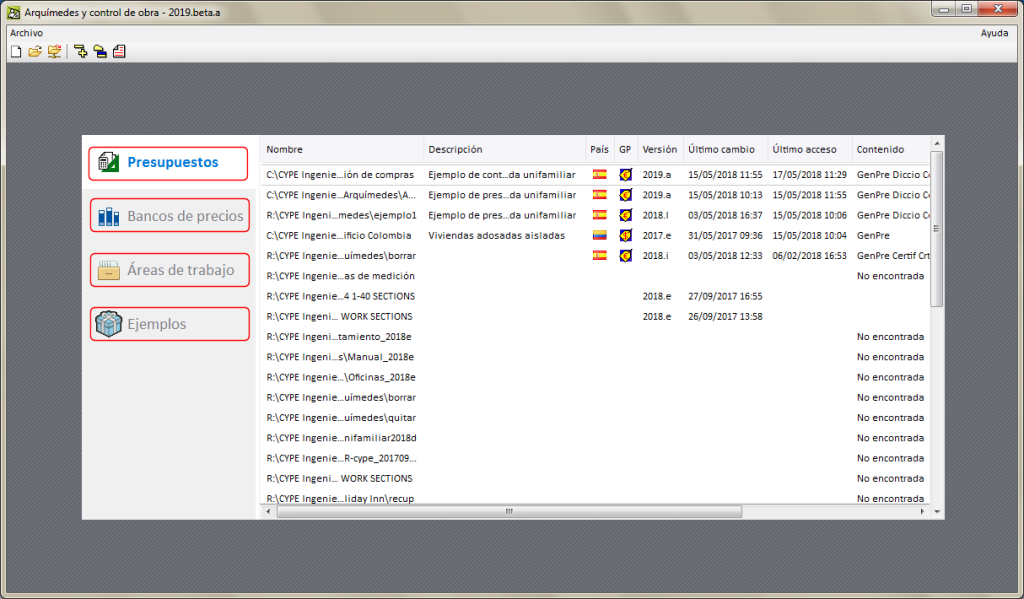Select row 'R:\CYPE Ingenie...R-cype_201709...'
Viewport: 1024px width, 599px height.
click(595, 458)
